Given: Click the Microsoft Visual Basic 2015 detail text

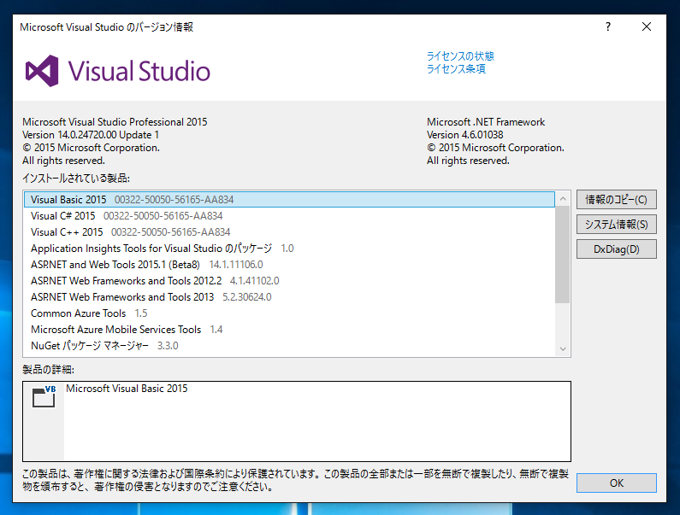Looking at the screenshot, I should [127, 388].
